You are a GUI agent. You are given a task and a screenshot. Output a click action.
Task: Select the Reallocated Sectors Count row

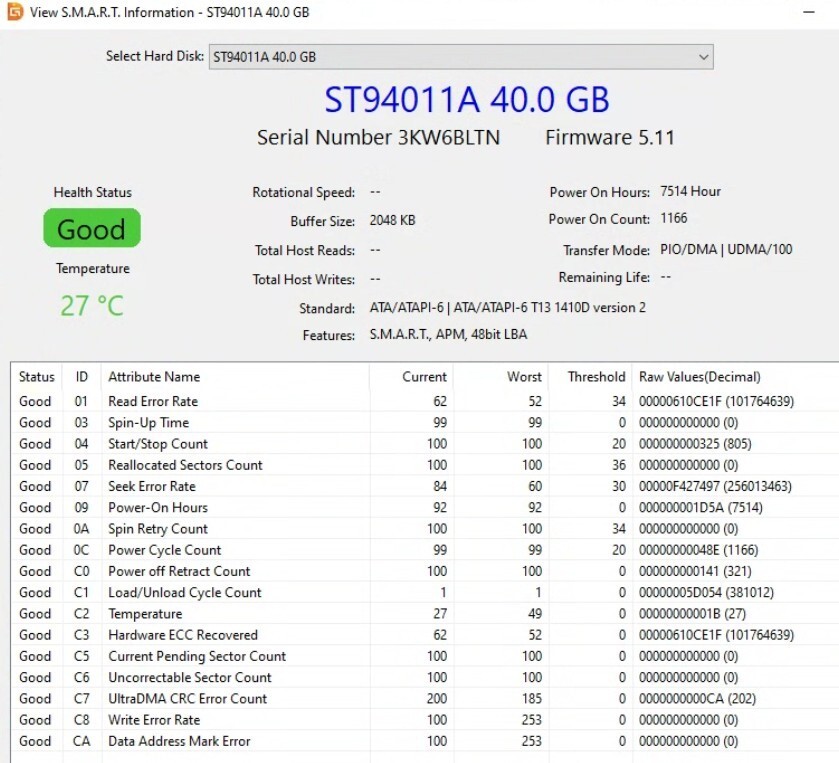click(x=425, y=465)
